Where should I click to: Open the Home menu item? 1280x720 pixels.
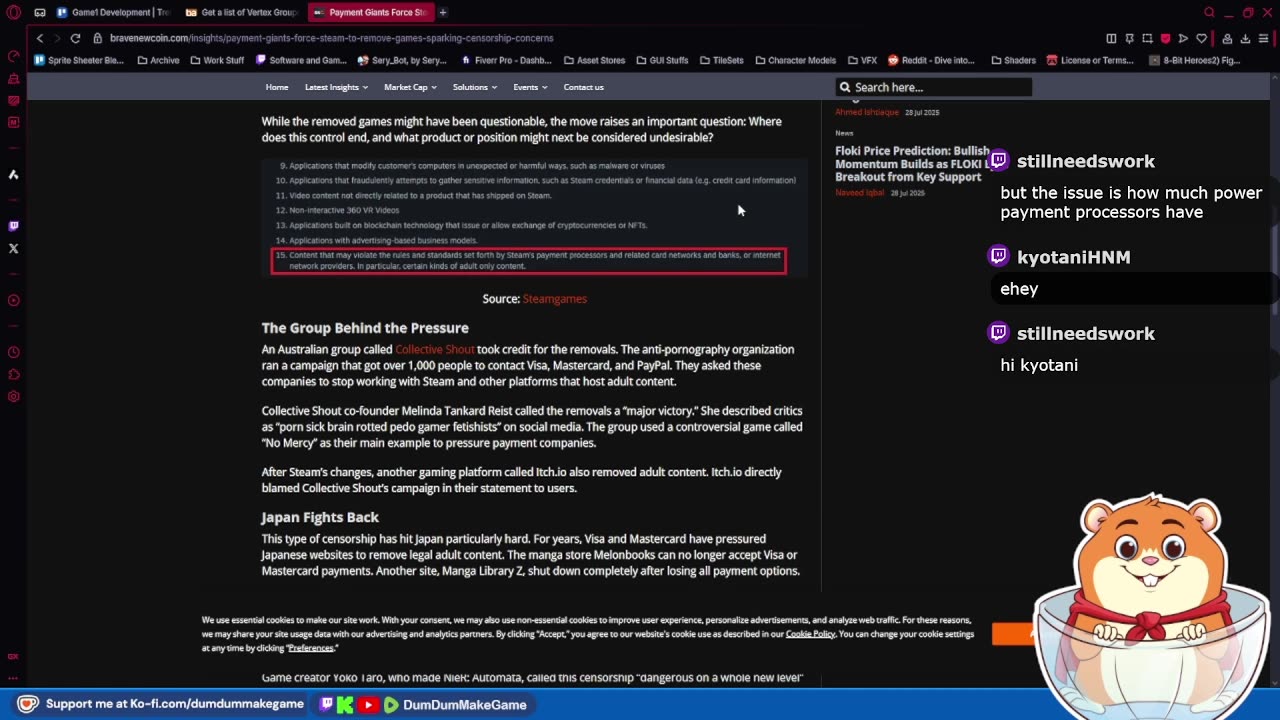tap(277, 87)
